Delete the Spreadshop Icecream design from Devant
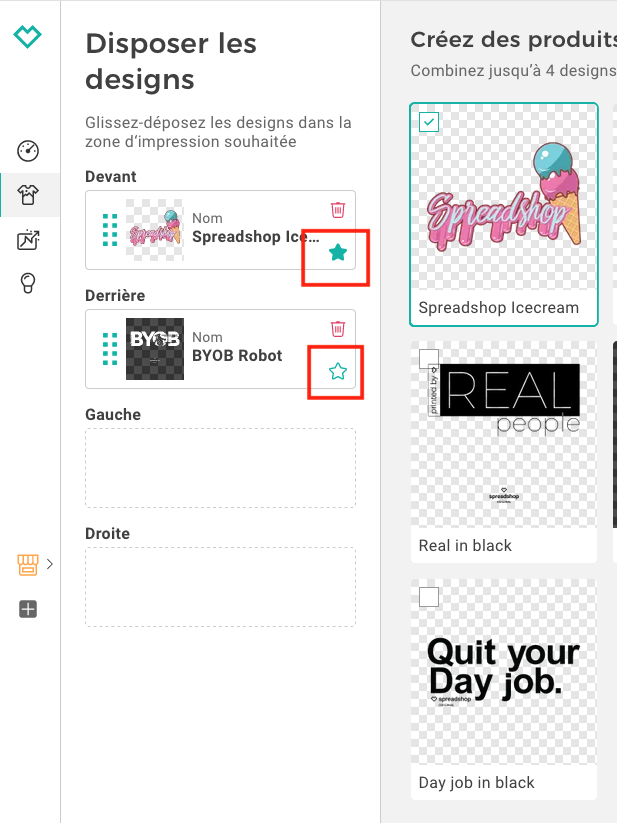617x823 pixels. 338,210
